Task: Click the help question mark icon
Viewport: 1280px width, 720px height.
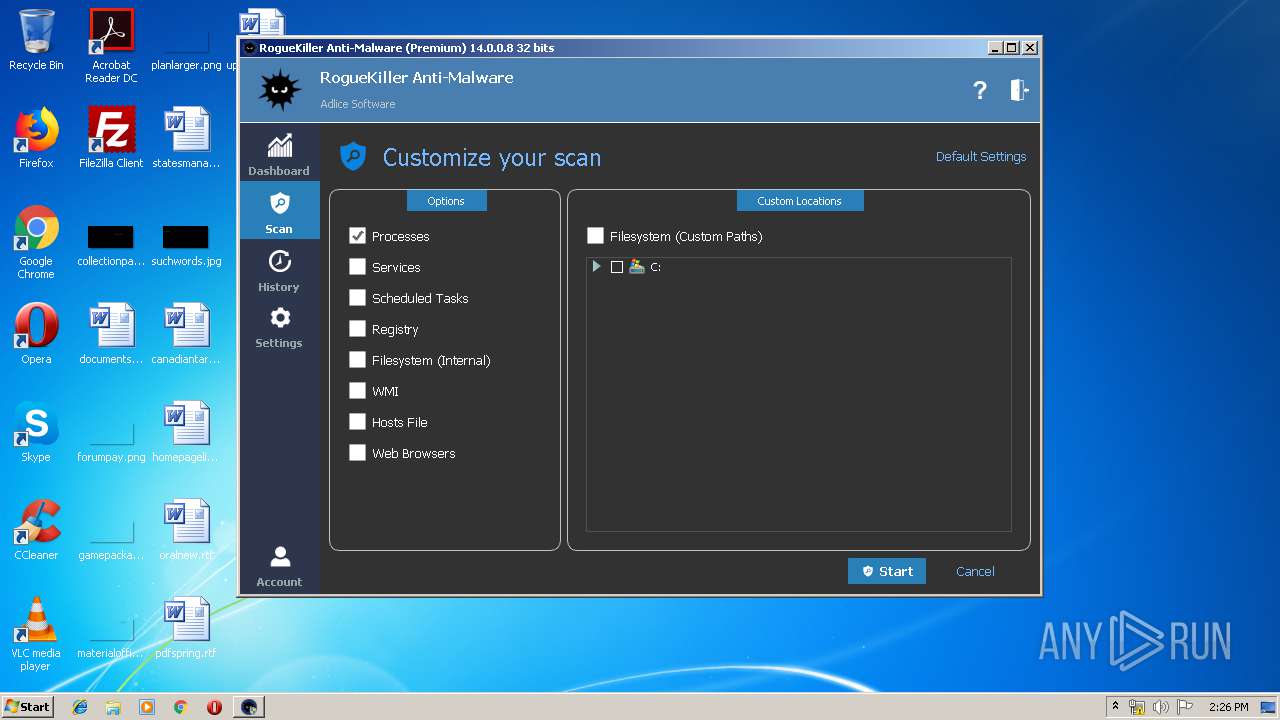Action: click(980, 90)
